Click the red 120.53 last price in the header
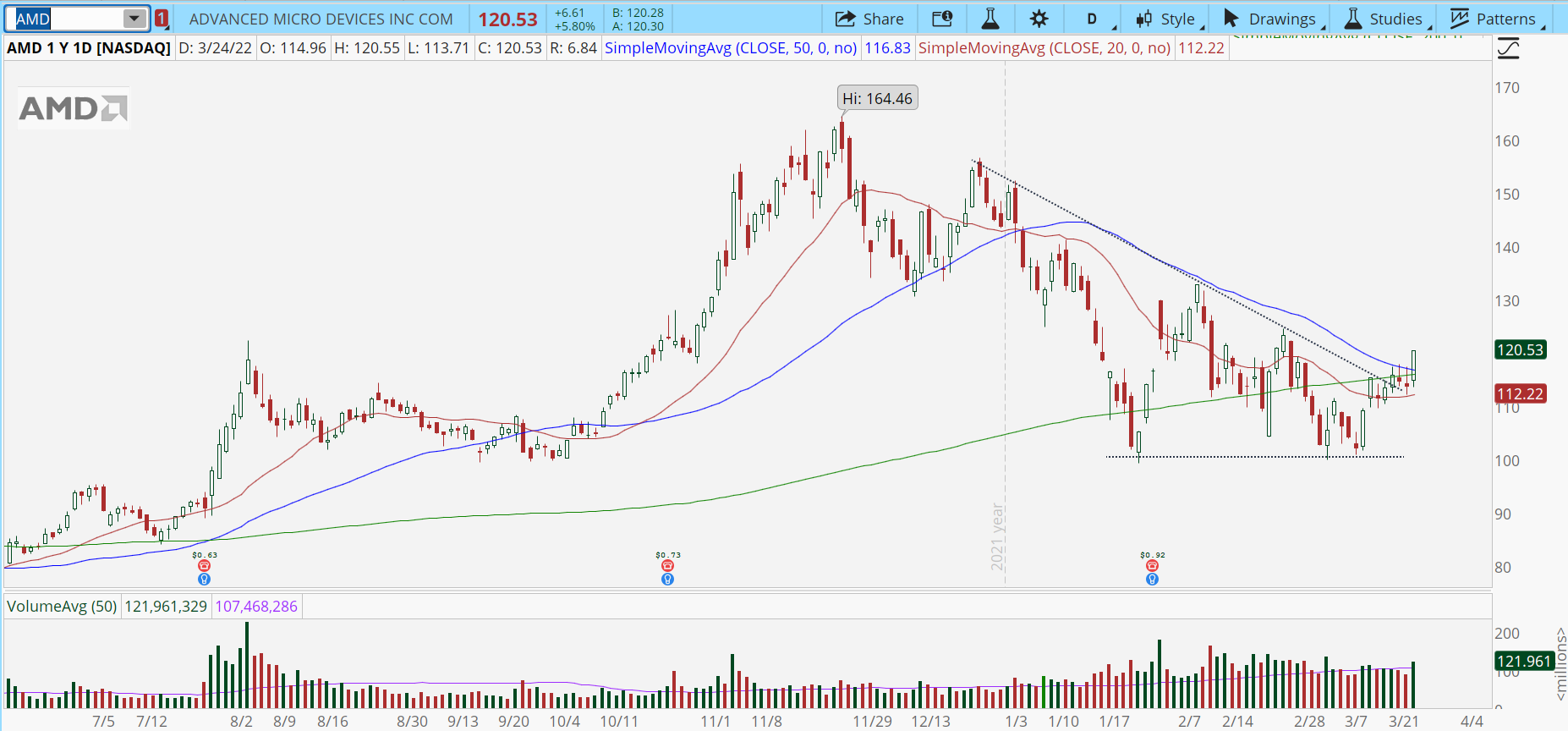This screenshot has height=731, width=1568. click(x=508, y=19)
